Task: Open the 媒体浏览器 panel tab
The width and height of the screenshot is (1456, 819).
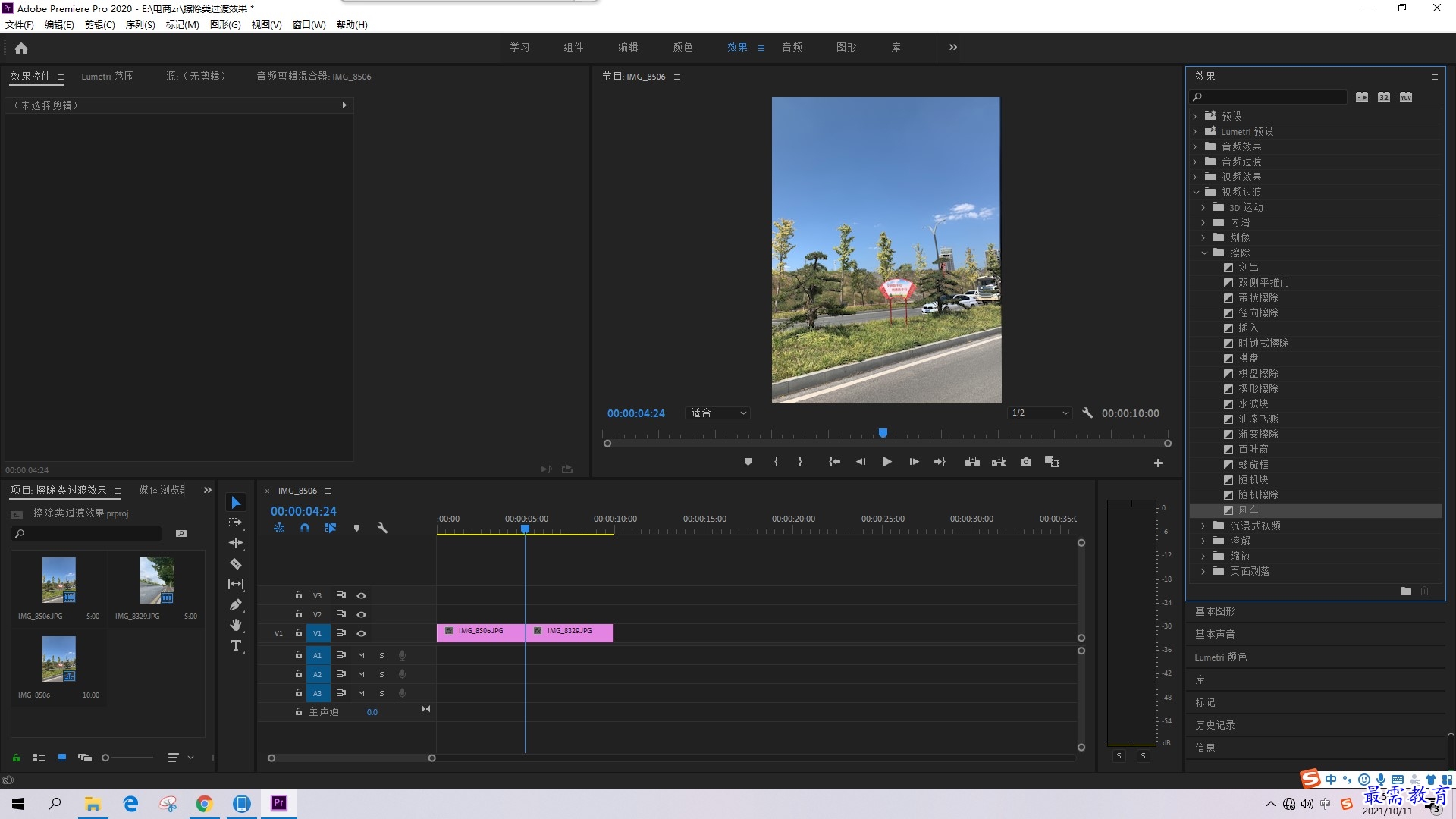Action: (x=162, y=491)
